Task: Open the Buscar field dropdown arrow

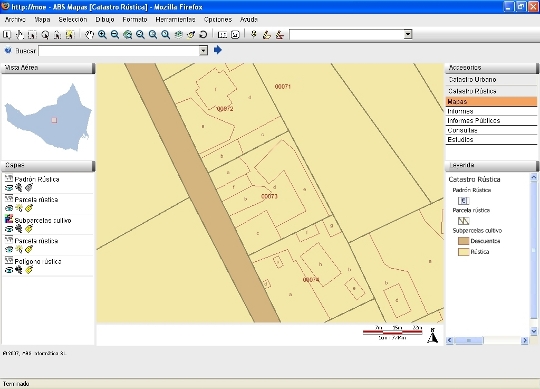Action: tap(204, 51)
